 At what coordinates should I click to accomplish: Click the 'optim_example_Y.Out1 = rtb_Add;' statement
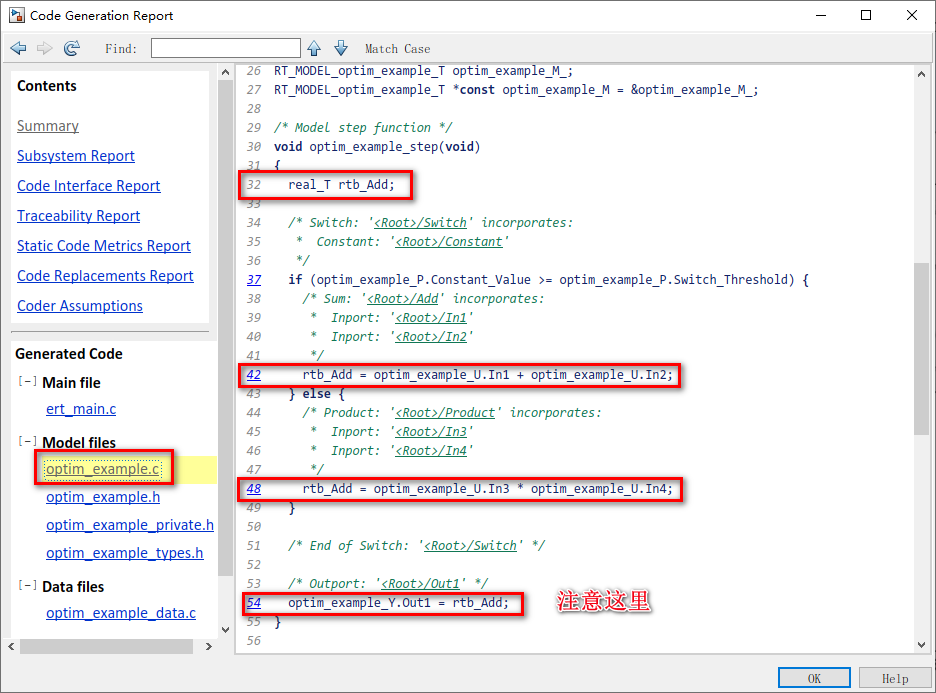tap(398, 603)
